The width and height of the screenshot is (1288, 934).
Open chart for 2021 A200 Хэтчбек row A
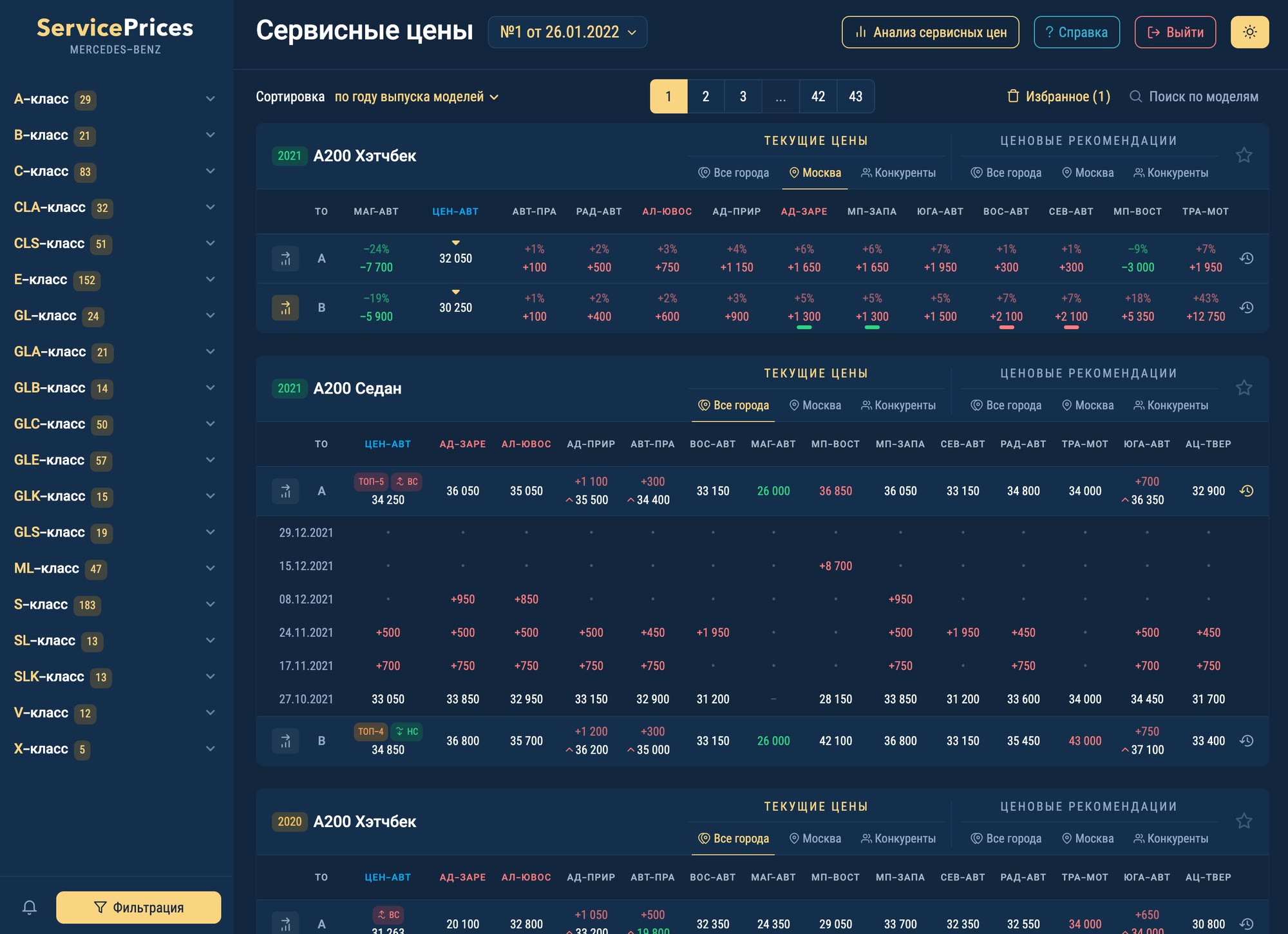tap(285, 258)
